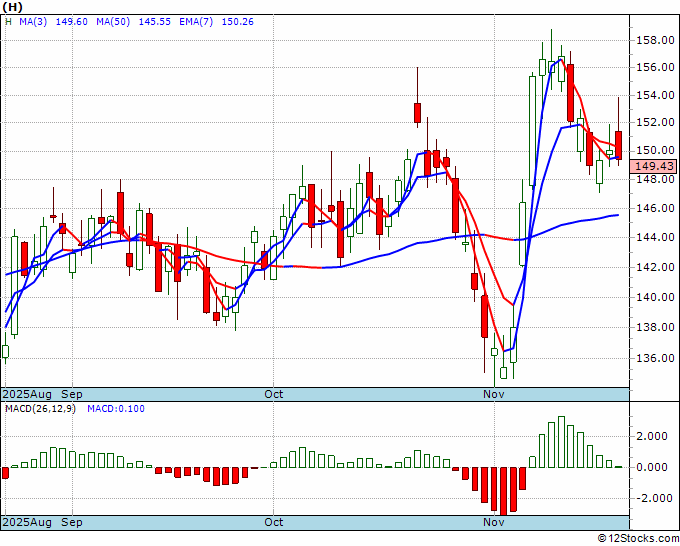Click 2025Aug label on price chart axis
The image size is (680, 546).
[27, 394]
